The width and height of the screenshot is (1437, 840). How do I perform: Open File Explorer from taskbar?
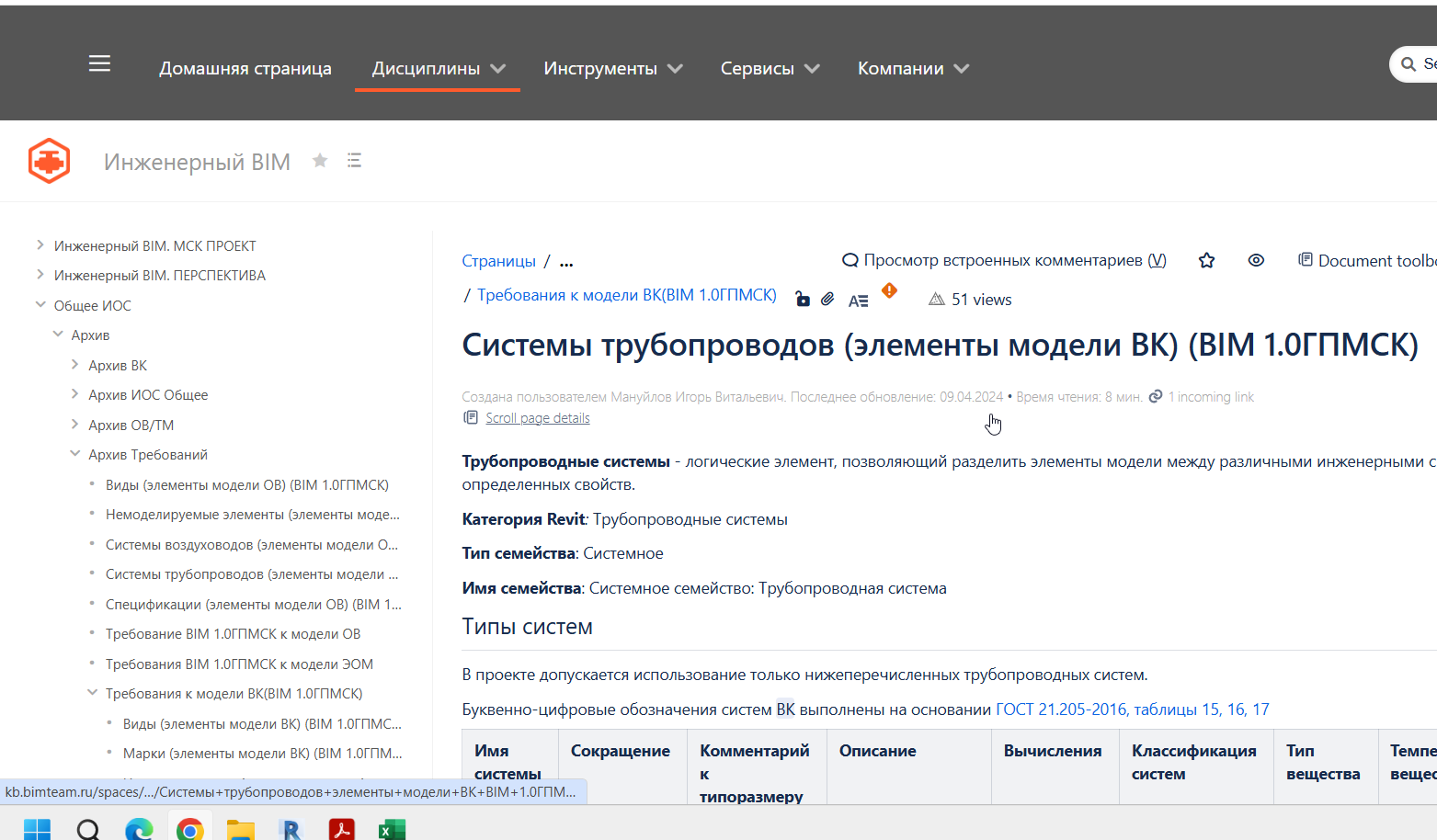[x=241, y=829]
